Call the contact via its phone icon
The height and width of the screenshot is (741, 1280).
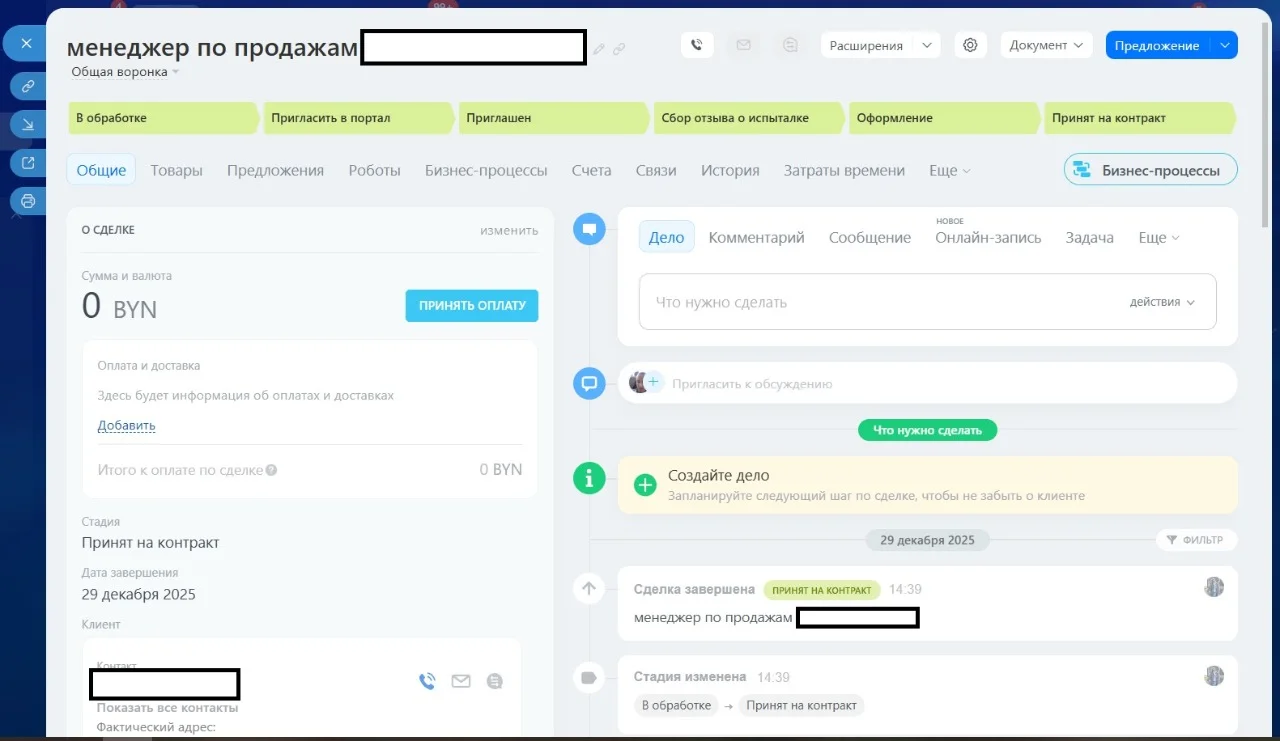pos(427,681)
